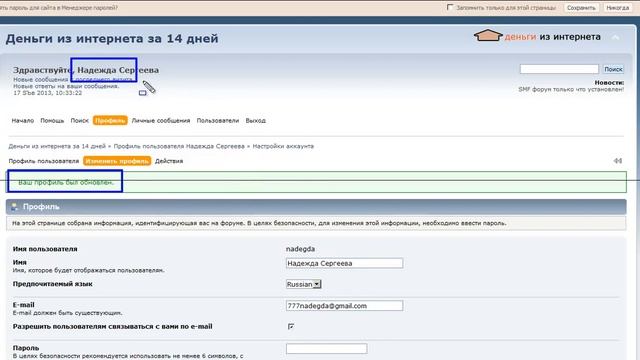Check 'remember only for this page' checkbox

(x=450, y=7)
